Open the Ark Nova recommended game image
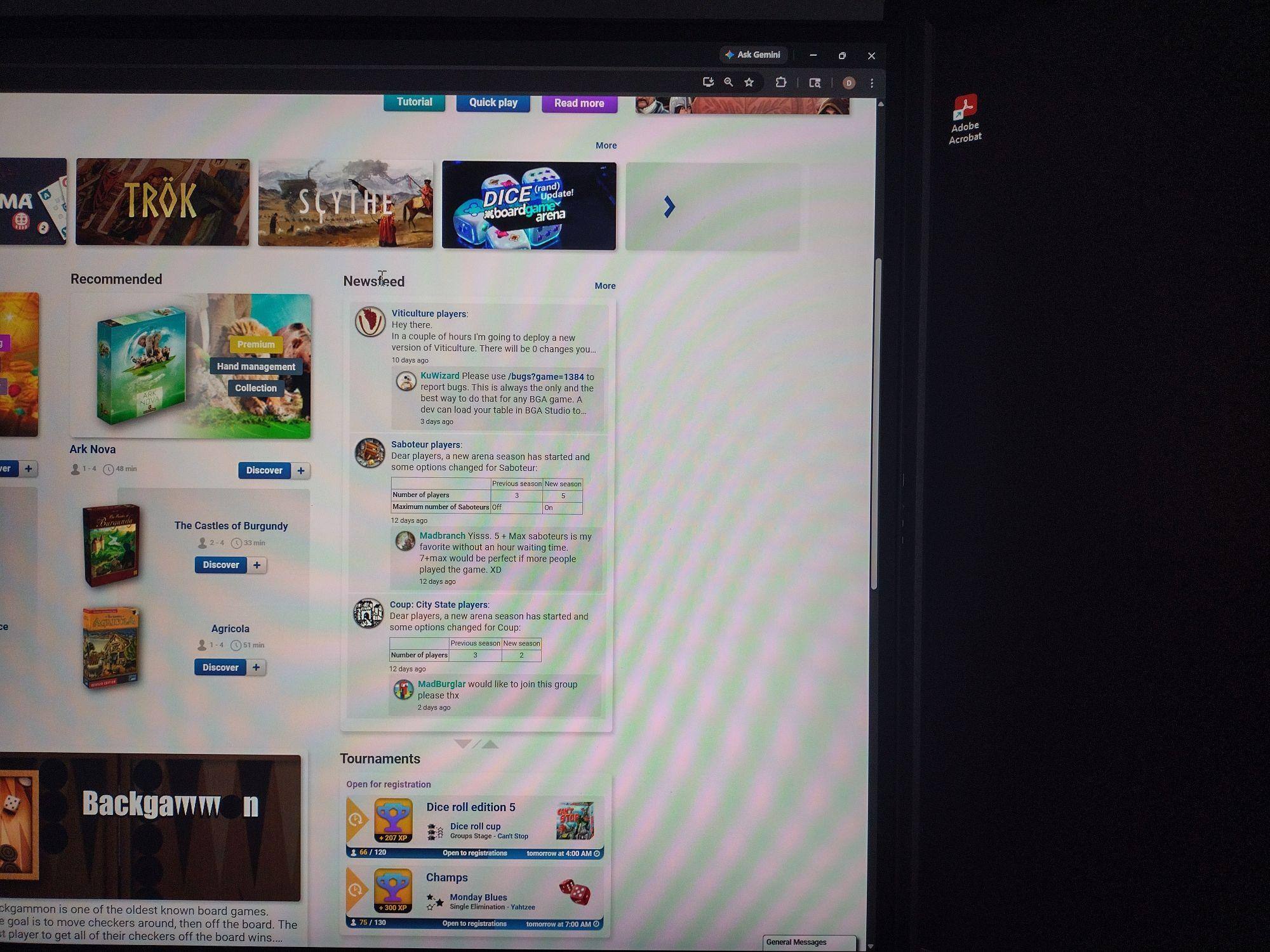The width and height of the screenshot is (1270, 952). [x=190, y=366]
